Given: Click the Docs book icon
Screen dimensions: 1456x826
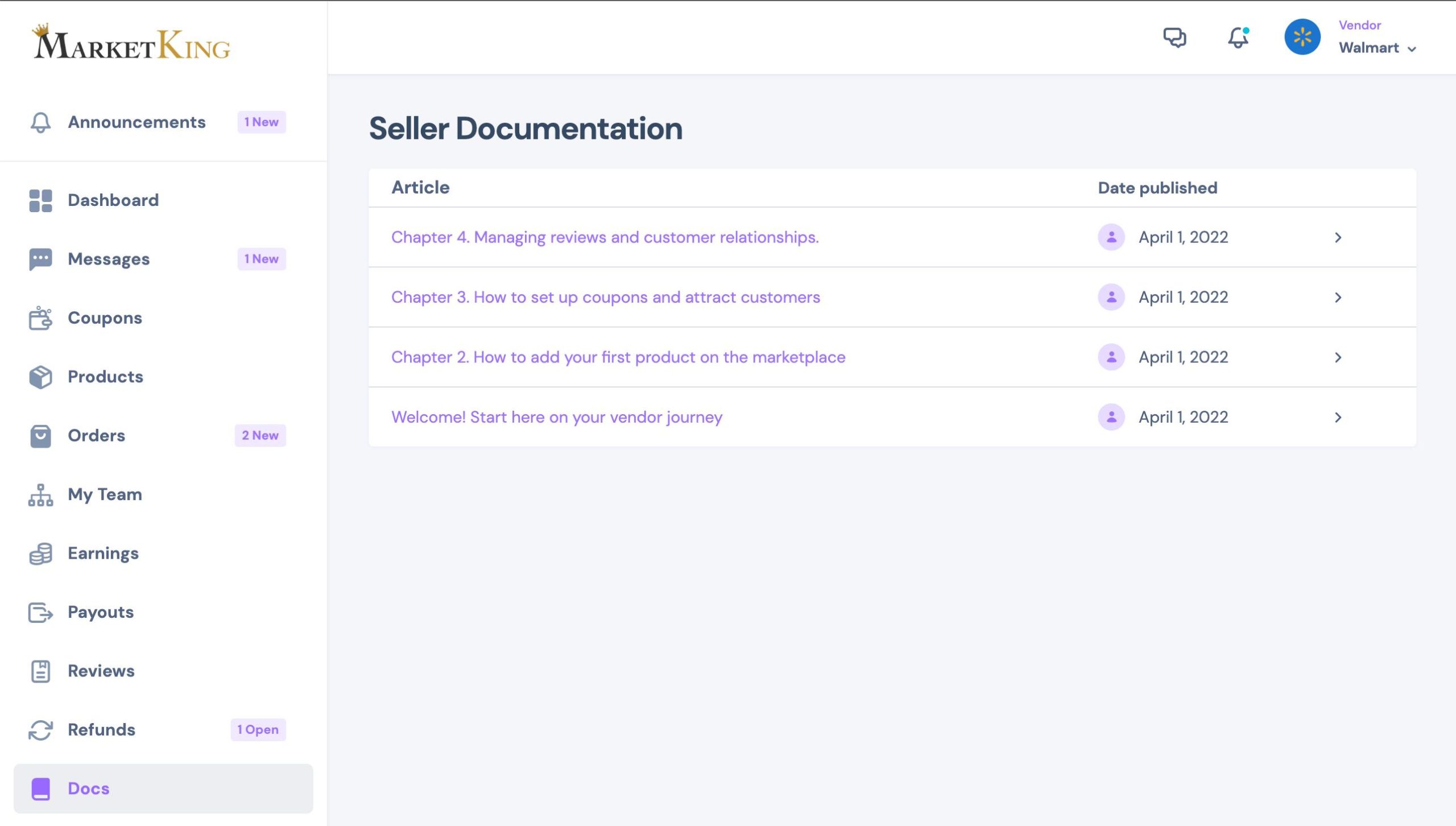Looking at the screenshot, I should [40, 789].
